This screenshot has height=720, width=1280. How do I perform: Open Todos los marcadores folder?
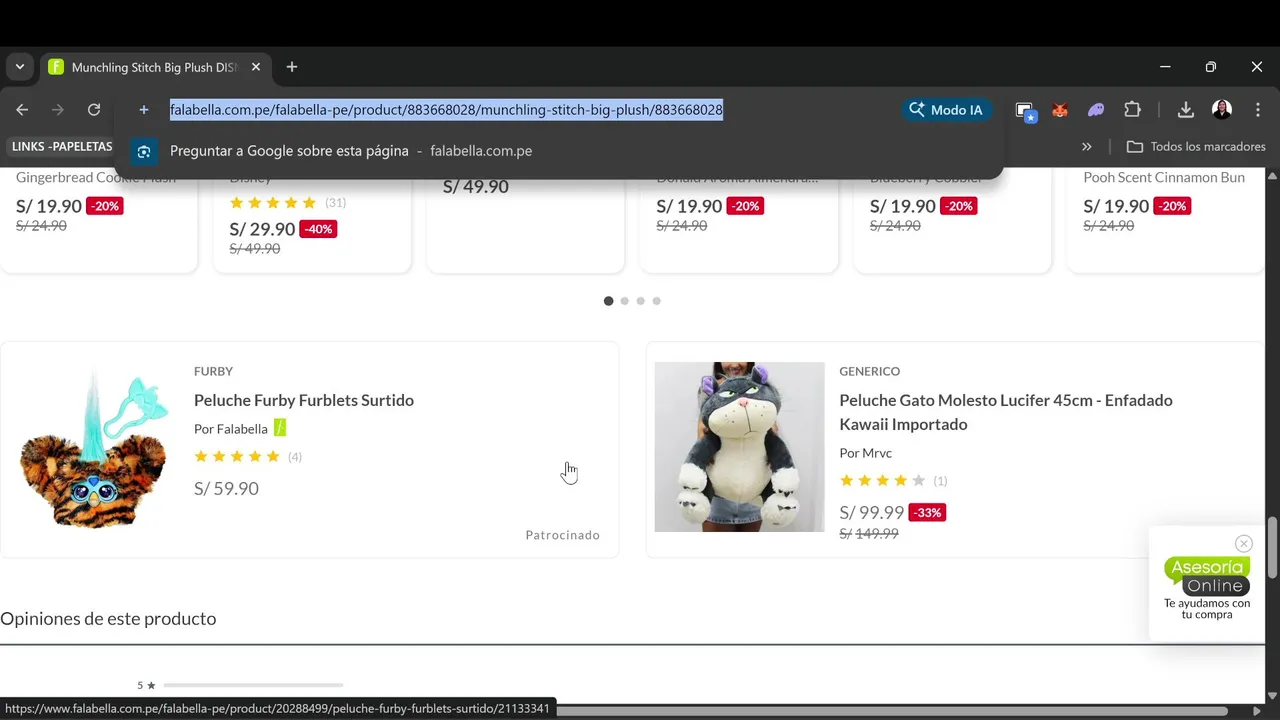coord(1196,146)
